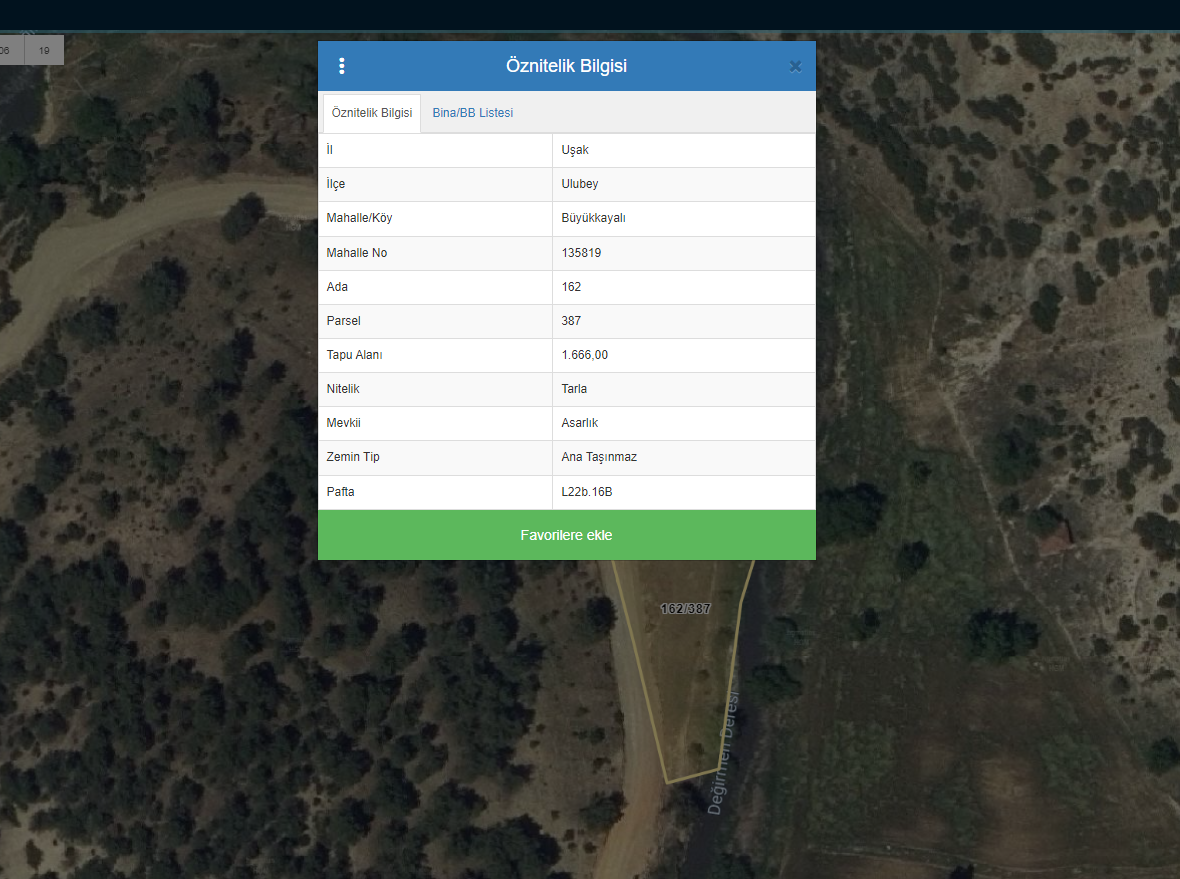The image size is (1180, 879).
Task: Click the Asarlık value in Mevkii row
Action: click(579, 423)
